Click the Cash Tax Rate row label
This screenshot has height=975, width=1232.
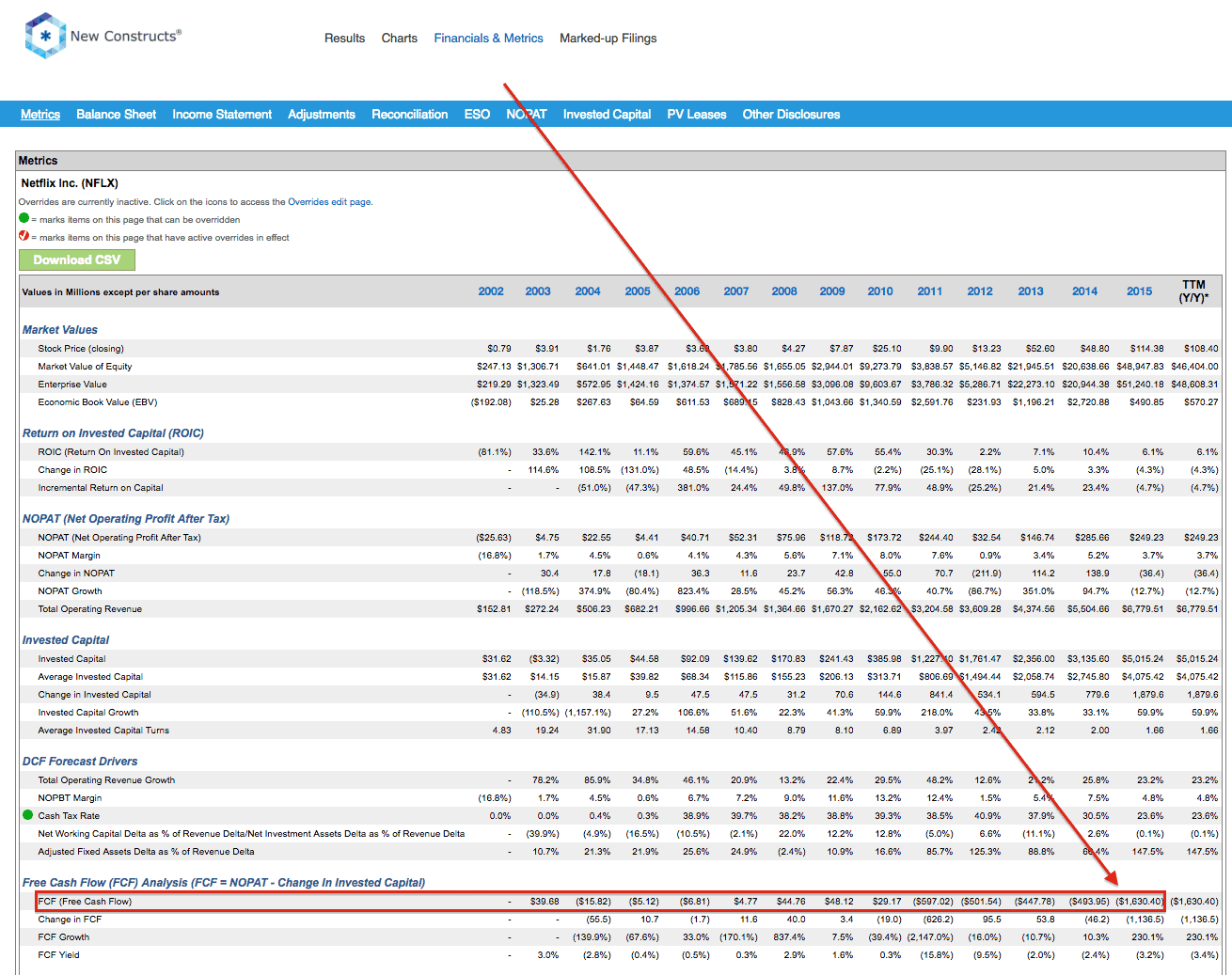pyautogui.click(x=69, y=816)
